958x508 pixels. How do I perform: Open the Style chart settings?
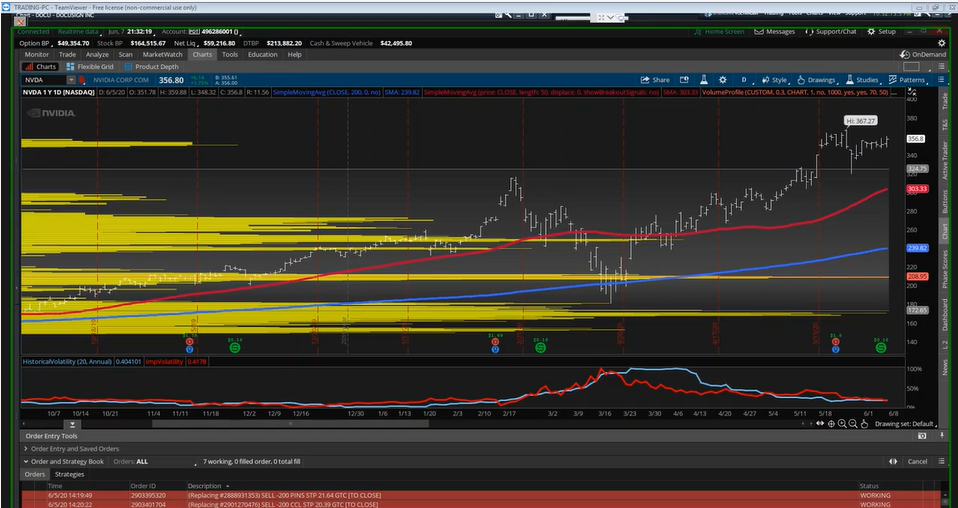coord(774,80)
